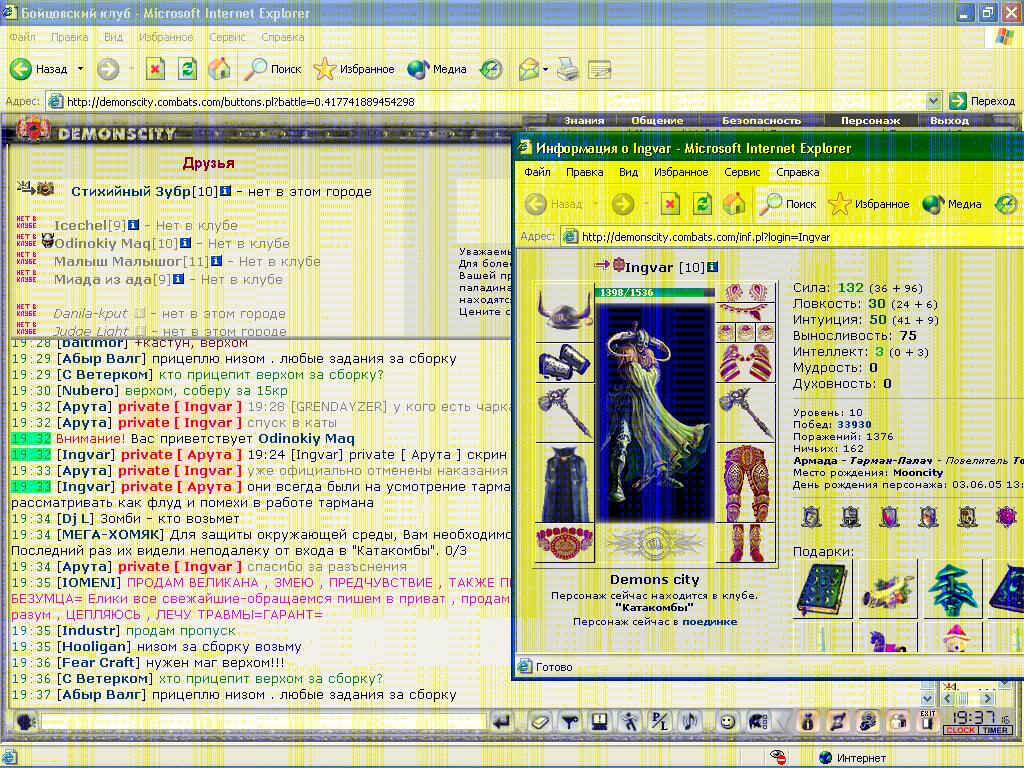
Task: Click chat scrollbar down arrow
Action: tap(927, 698)
